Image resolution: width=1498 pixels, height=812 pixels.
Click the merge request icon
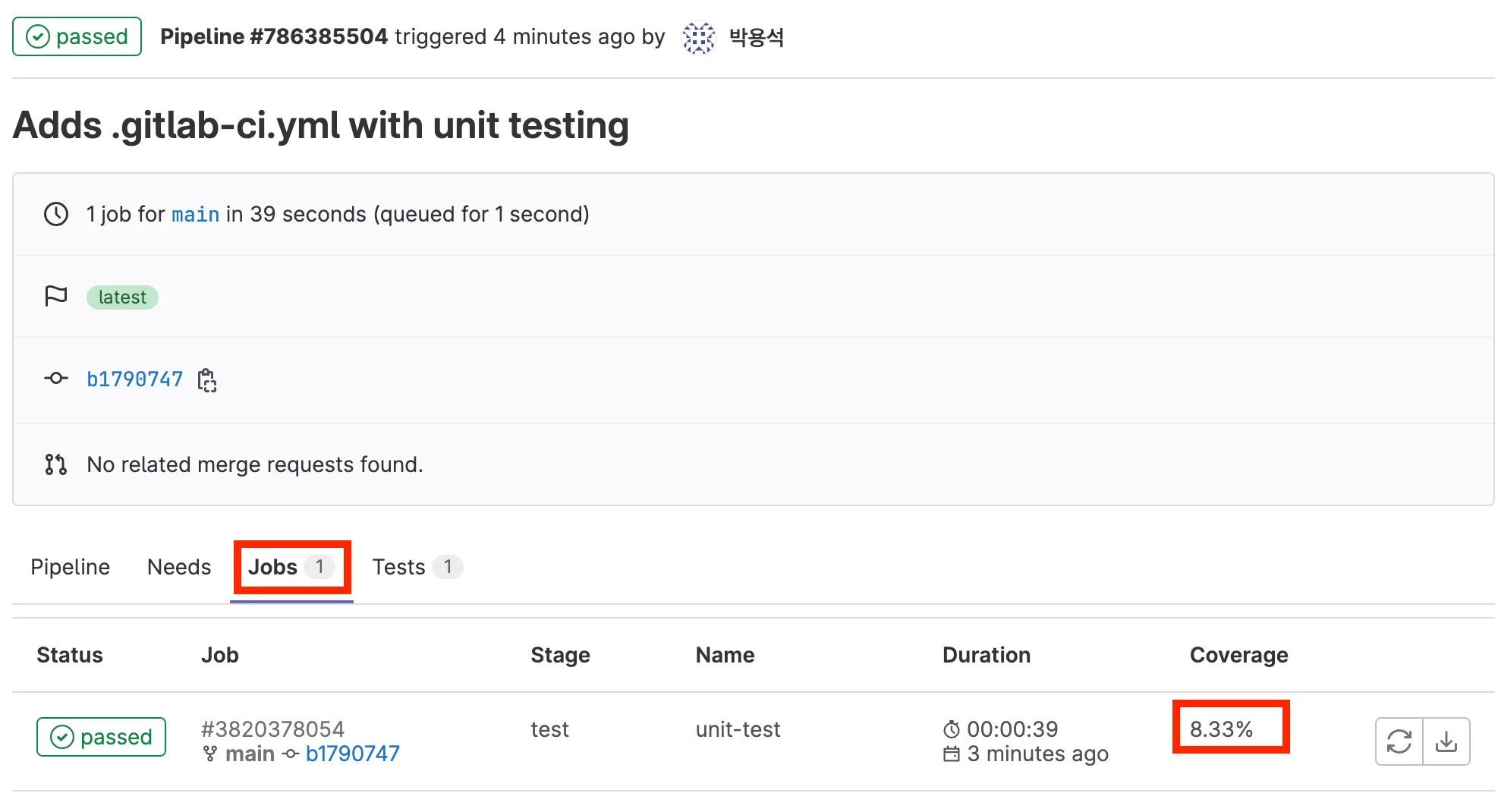coord(56,464)
